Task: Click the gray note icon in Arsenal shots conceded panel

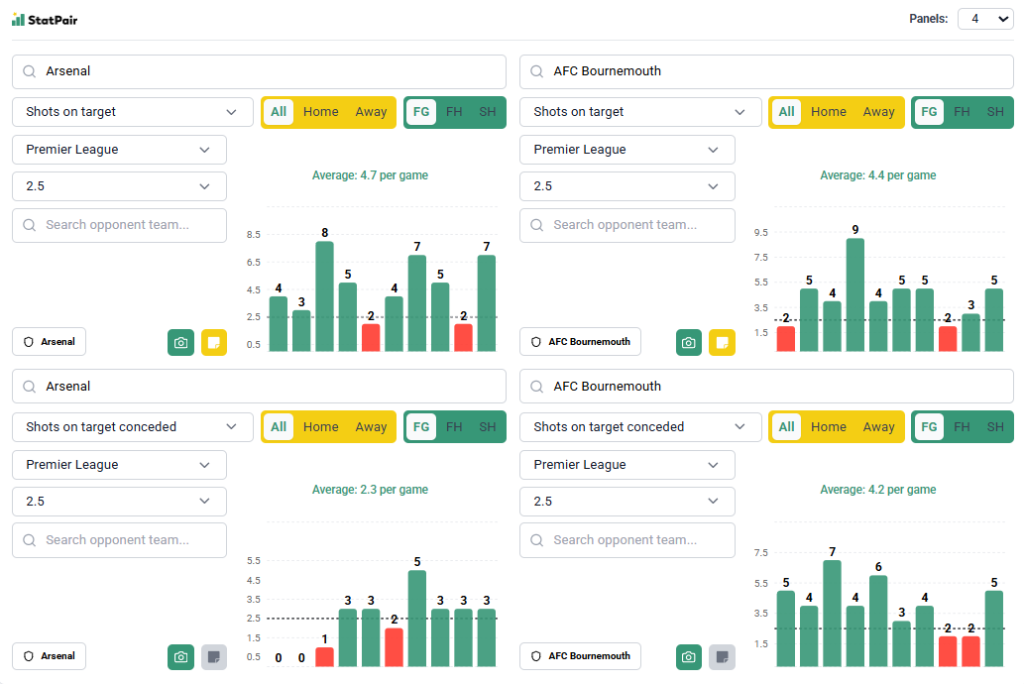Action: click(214, 657)
